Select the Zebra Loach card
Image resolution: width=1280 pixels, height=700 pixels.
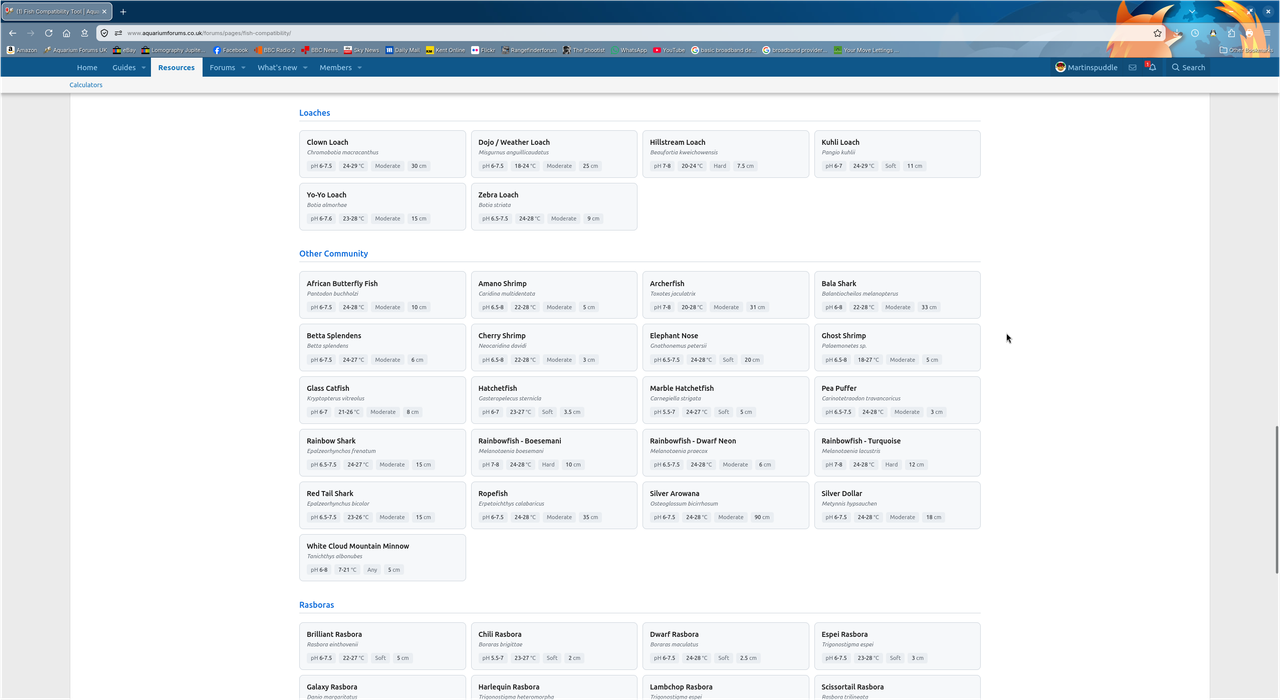(x=554, y=206)
